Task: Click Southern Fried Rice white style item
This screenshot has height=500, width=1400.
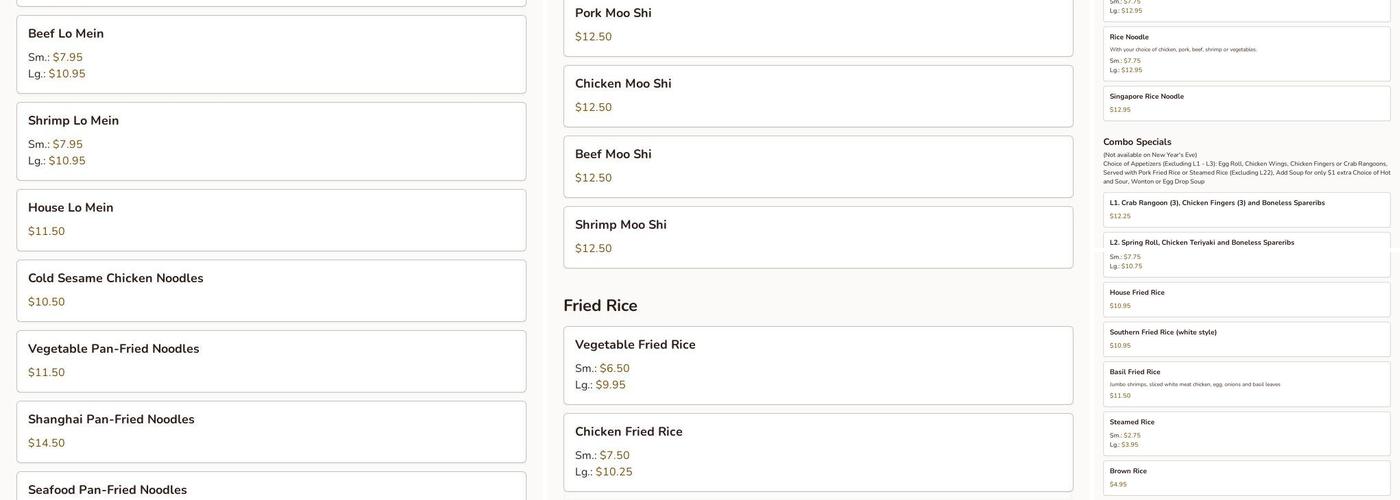Action: coord(1246,339)
